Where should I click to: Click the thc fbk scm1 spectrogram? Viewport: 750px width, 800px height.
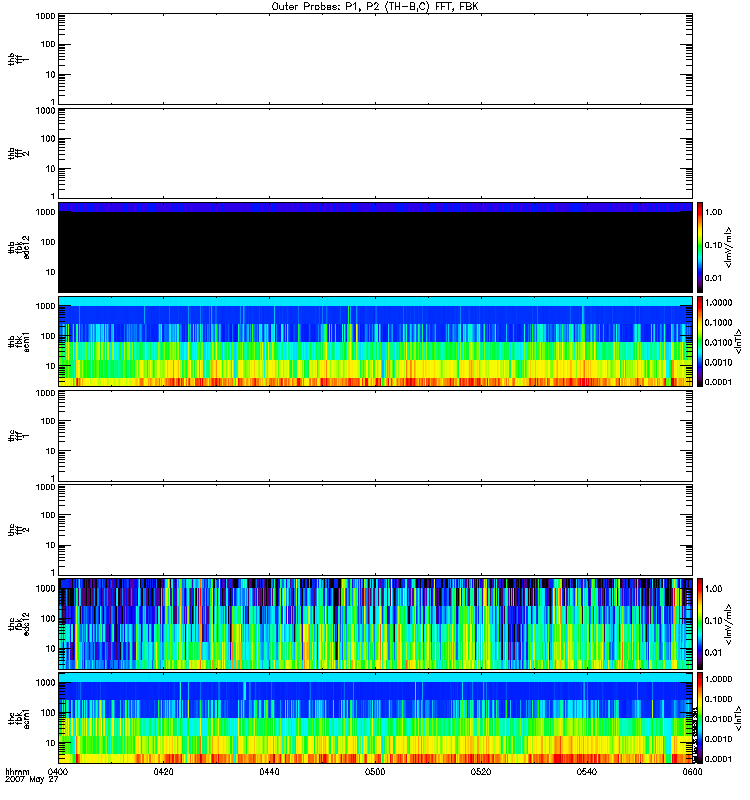(375, 718)
